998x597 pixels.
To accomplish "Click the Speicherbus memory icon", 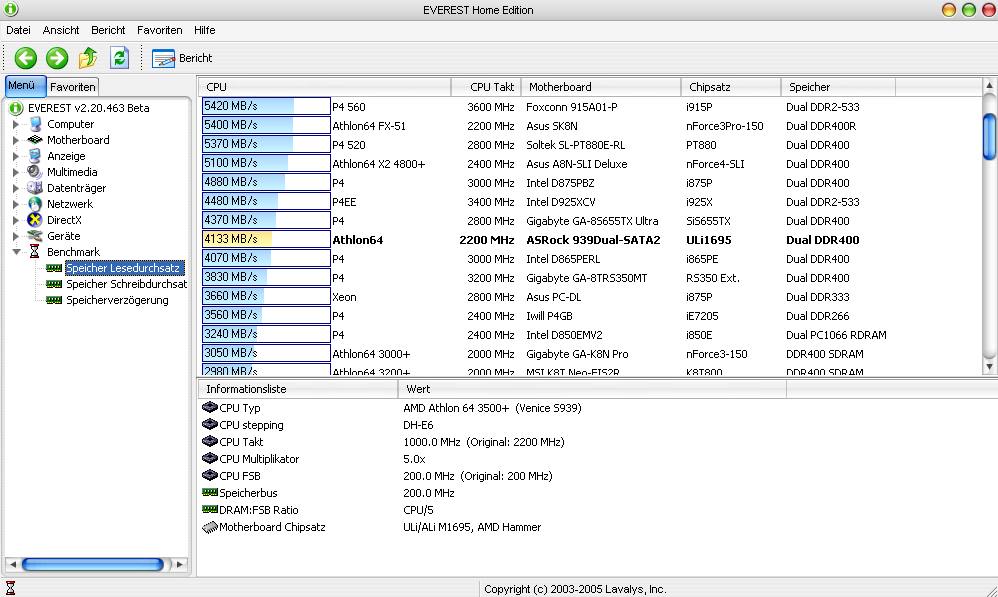I will click(x=209, y=492).
